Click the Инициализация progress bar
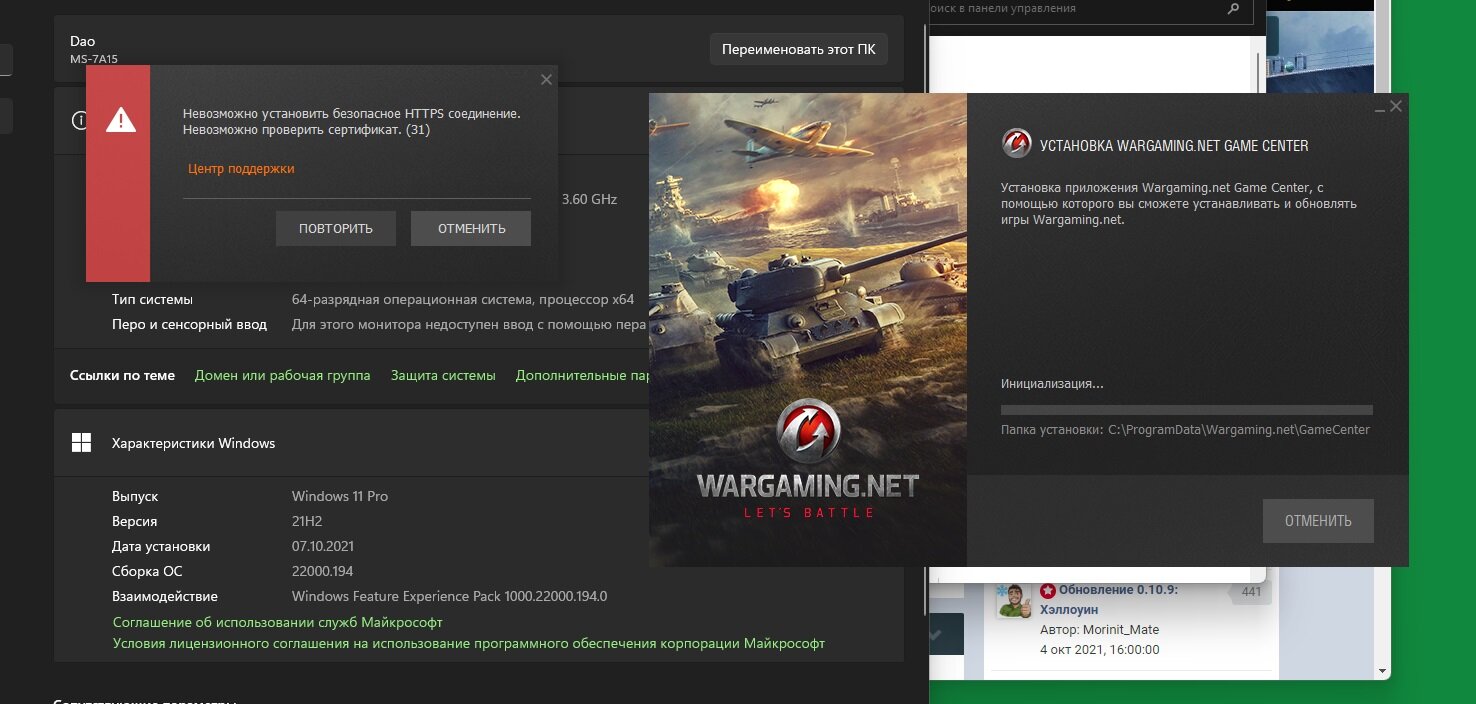Viewport: 1476px width, 704px height. 1187,410
